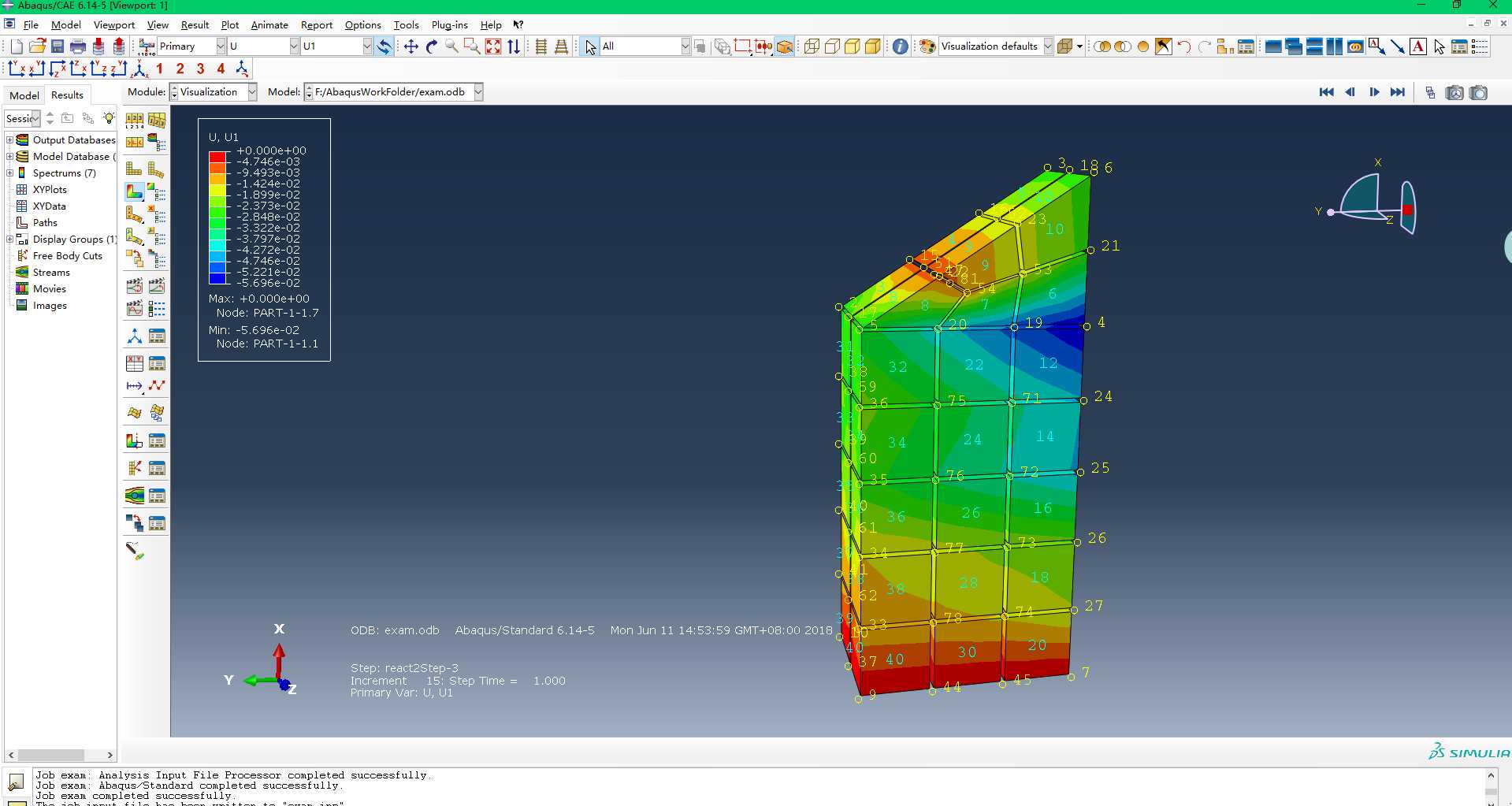Open file using the folder icon
The width and height of the screenshot is (1512, 806).
[37, 46]
